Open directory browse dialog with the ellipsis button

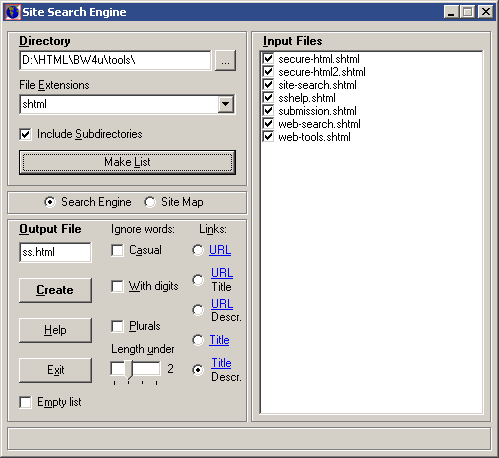click(x=225, y=61)
